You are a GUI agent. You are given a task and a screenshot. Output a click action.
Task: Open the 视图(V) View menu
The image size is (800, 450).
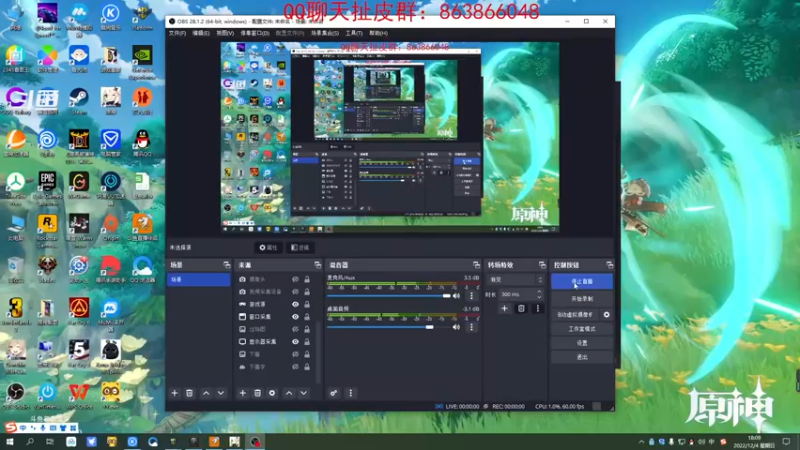[225, 33]
